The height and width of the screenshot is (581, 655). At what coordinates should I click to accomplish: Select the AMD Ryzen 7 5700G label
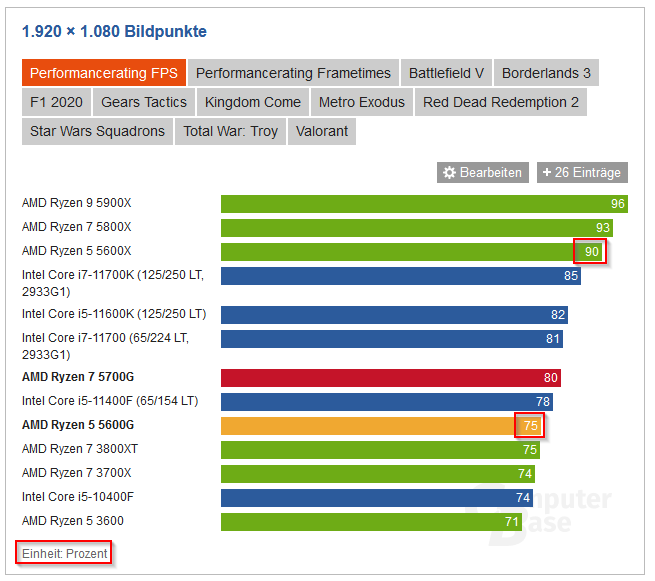[78, 377]
